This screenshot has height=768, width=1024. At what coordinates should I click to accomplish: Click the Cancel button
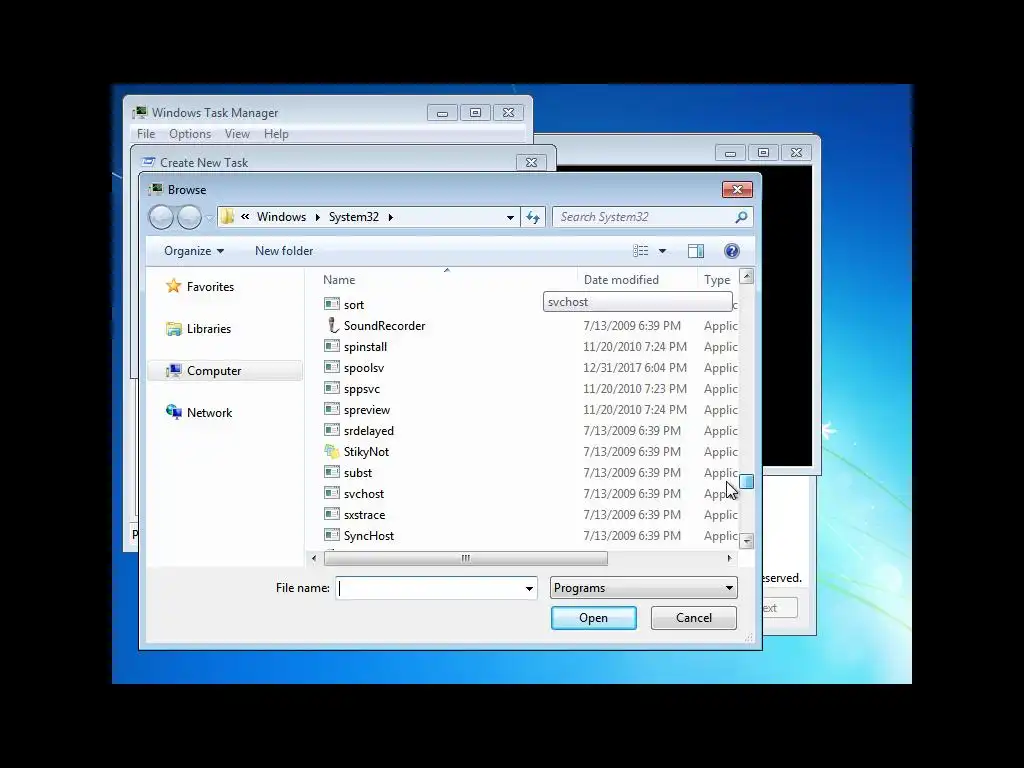click(x=694, y=618)
